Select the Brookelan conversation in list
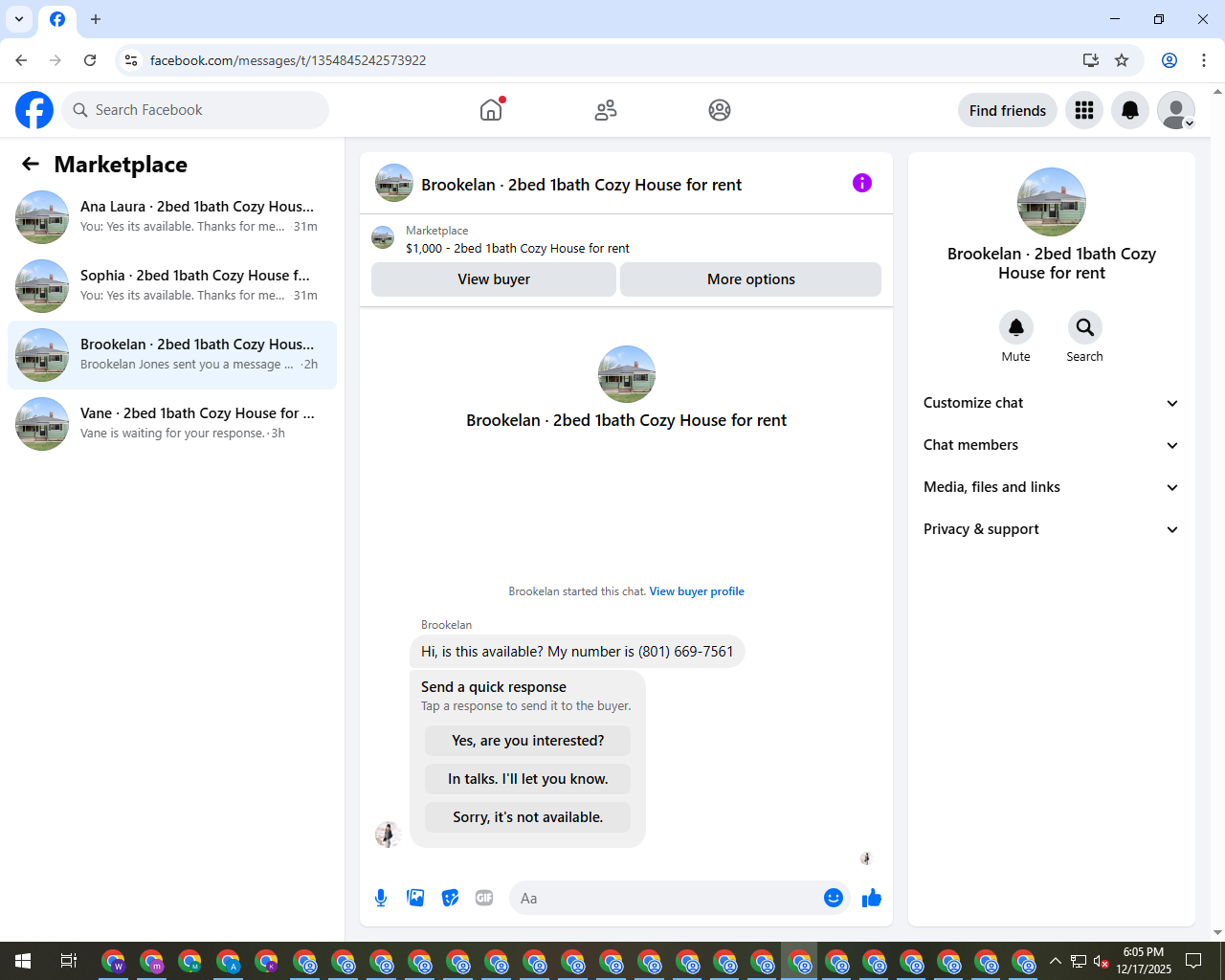This screenshot has height=980, width=1225. (172, 355)
